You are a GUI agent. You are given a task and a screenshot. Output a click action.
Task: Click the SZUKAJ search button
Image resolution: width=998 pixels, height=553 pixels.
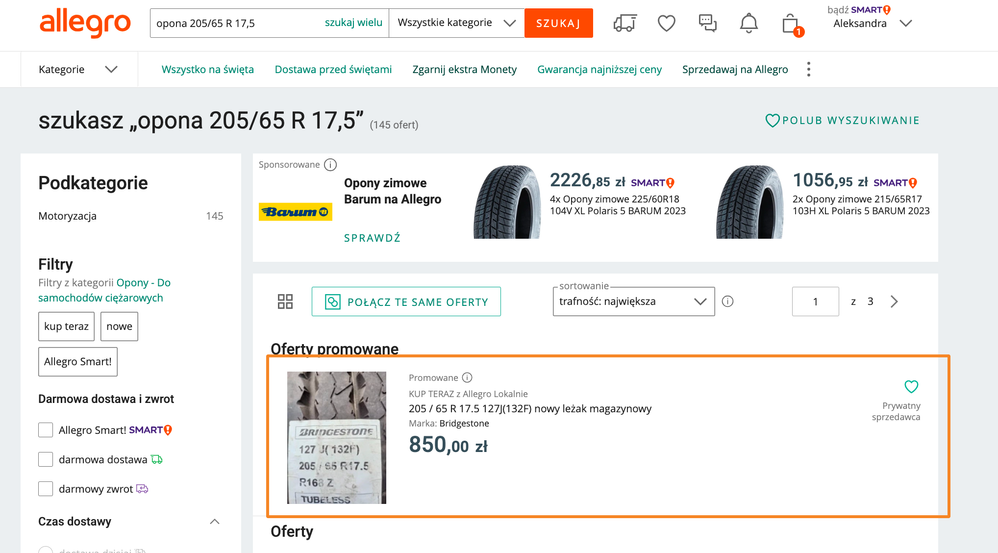pos(558,23)
